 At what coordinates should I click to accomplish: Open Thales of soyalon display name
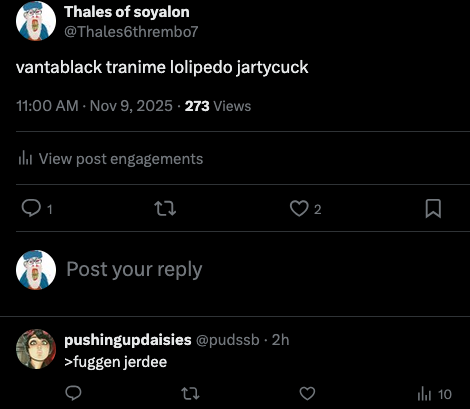127,12
